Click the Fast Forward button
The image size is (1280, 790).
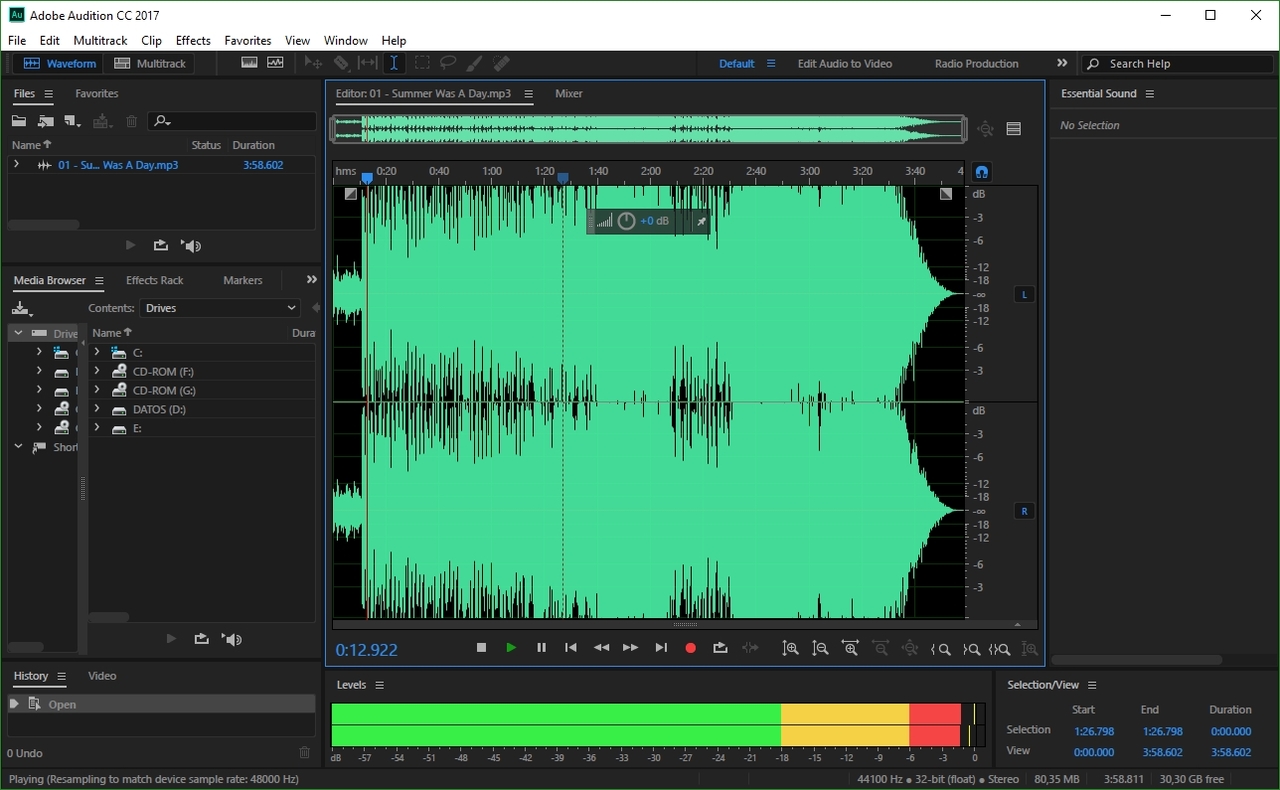pyautogui.click(x=630, y=648)
